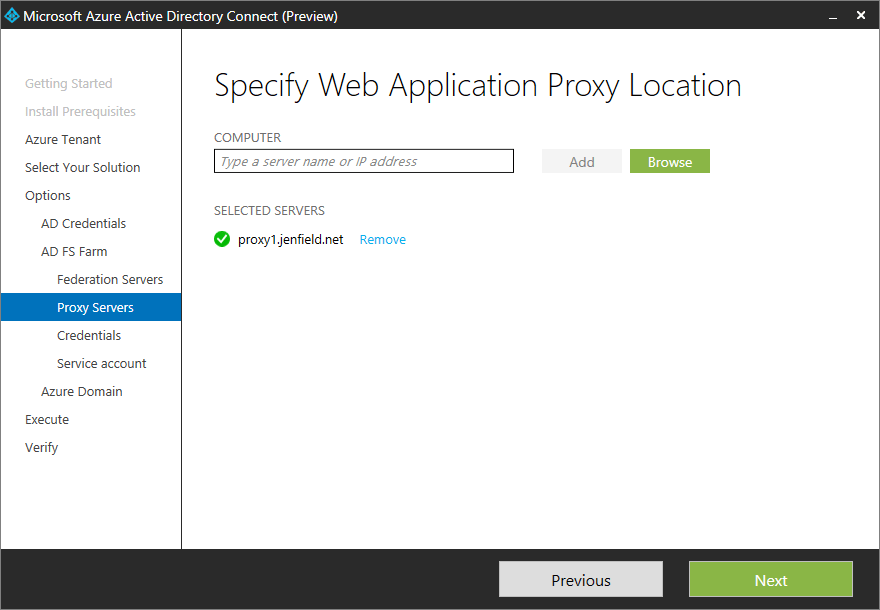The image size is (880, 610).
Task: Click the Previous button
Action: coord(581,580)
